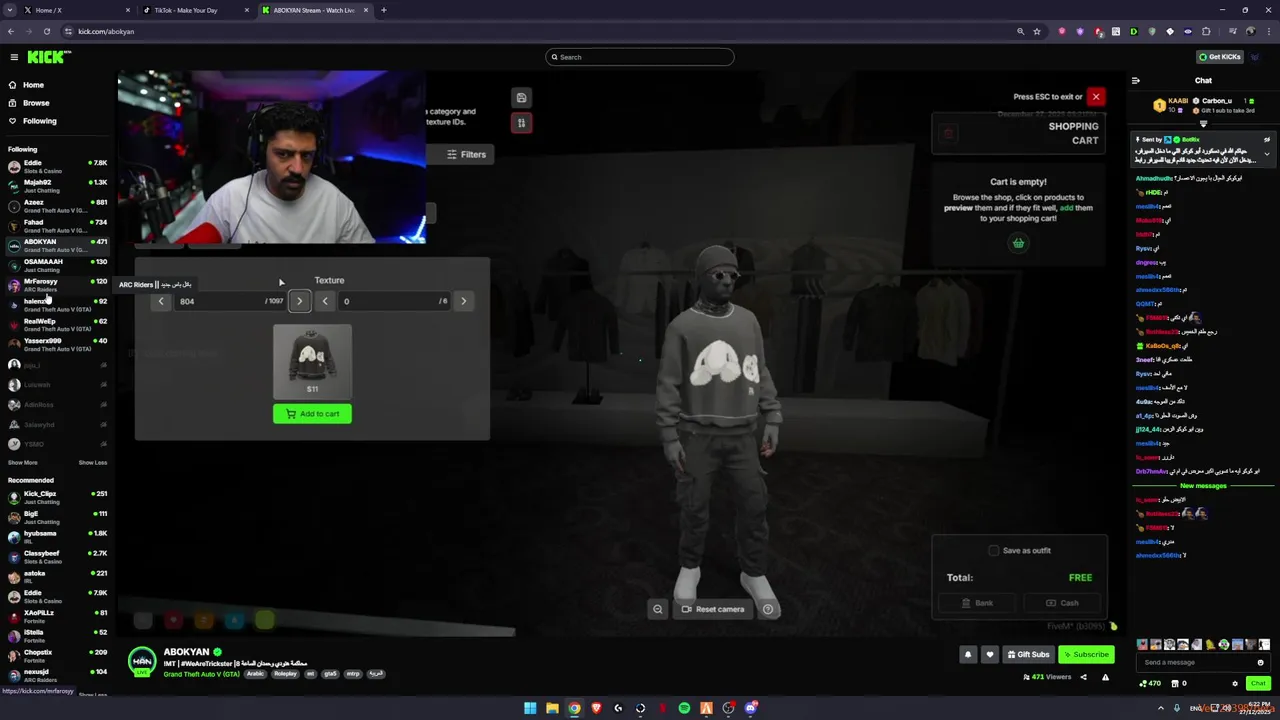Collapse the chat panel with its arrow icon

click(x=1135, y=81)
